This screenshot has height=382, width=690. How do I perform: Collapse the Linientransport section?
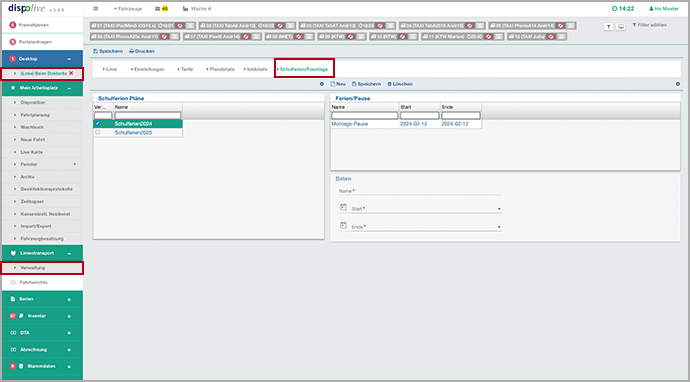pos(69,253)
